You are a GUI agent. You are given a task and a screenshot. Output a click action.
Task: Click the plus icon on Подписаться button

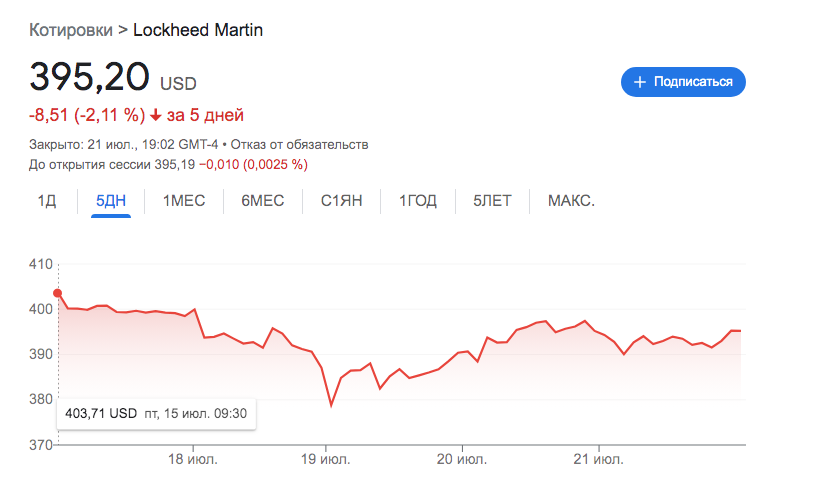click(x=640, y=82)
